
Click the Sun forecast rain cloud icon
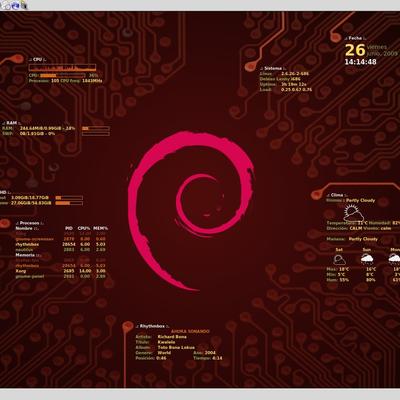pos(367,259)
